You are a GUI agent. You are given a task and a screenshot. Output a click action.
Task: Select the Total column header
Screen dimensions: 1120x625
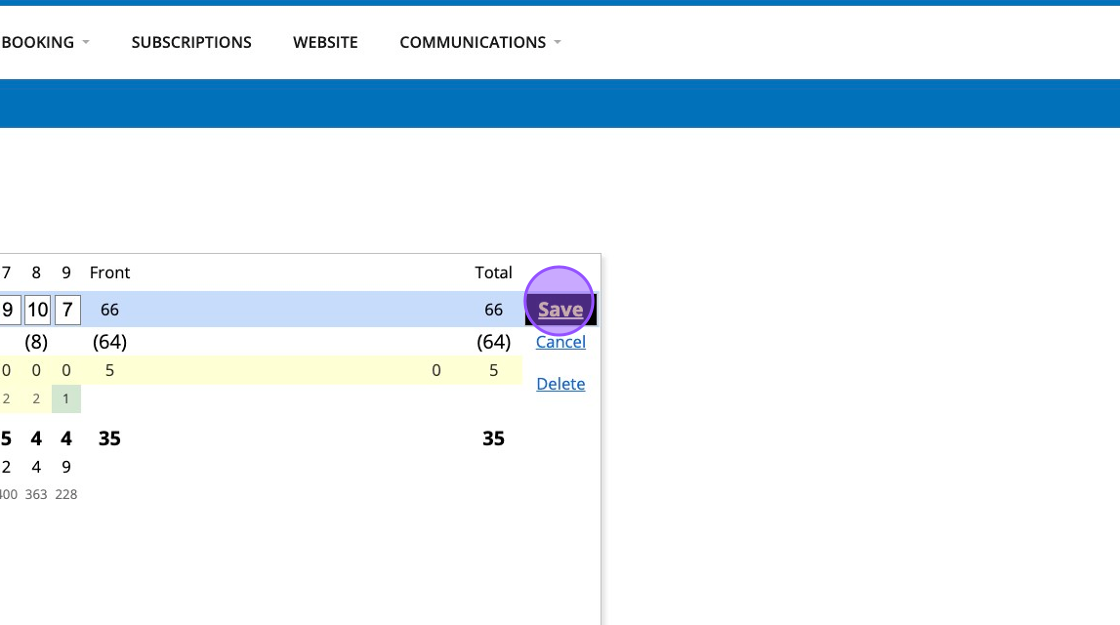tap(494, 273)
